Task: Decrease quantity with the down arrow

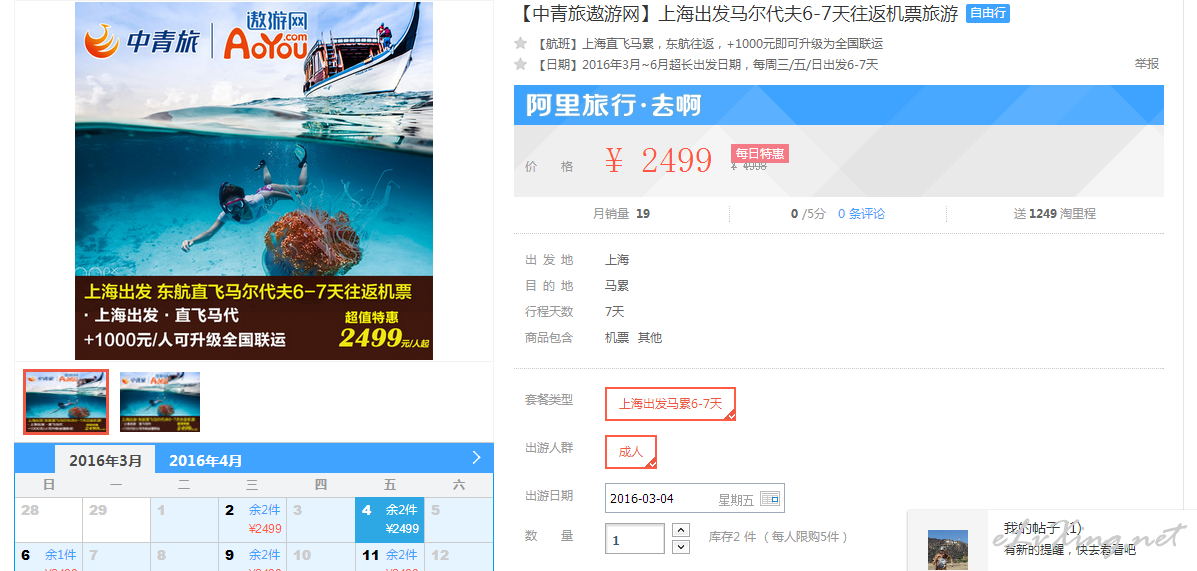Action: [x=682, y=547]
